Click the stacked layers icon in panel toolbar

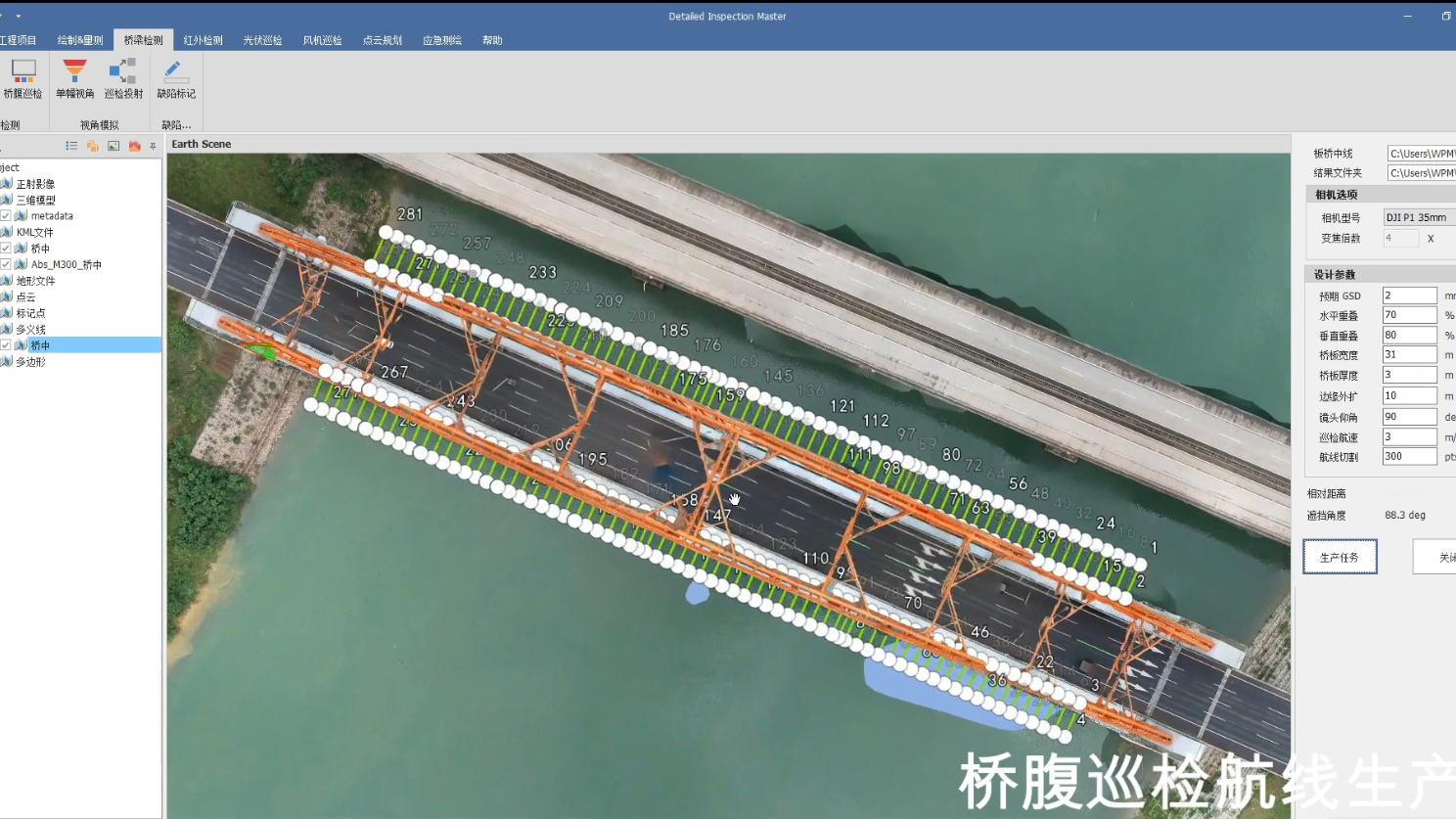click(x=93, y=146)
